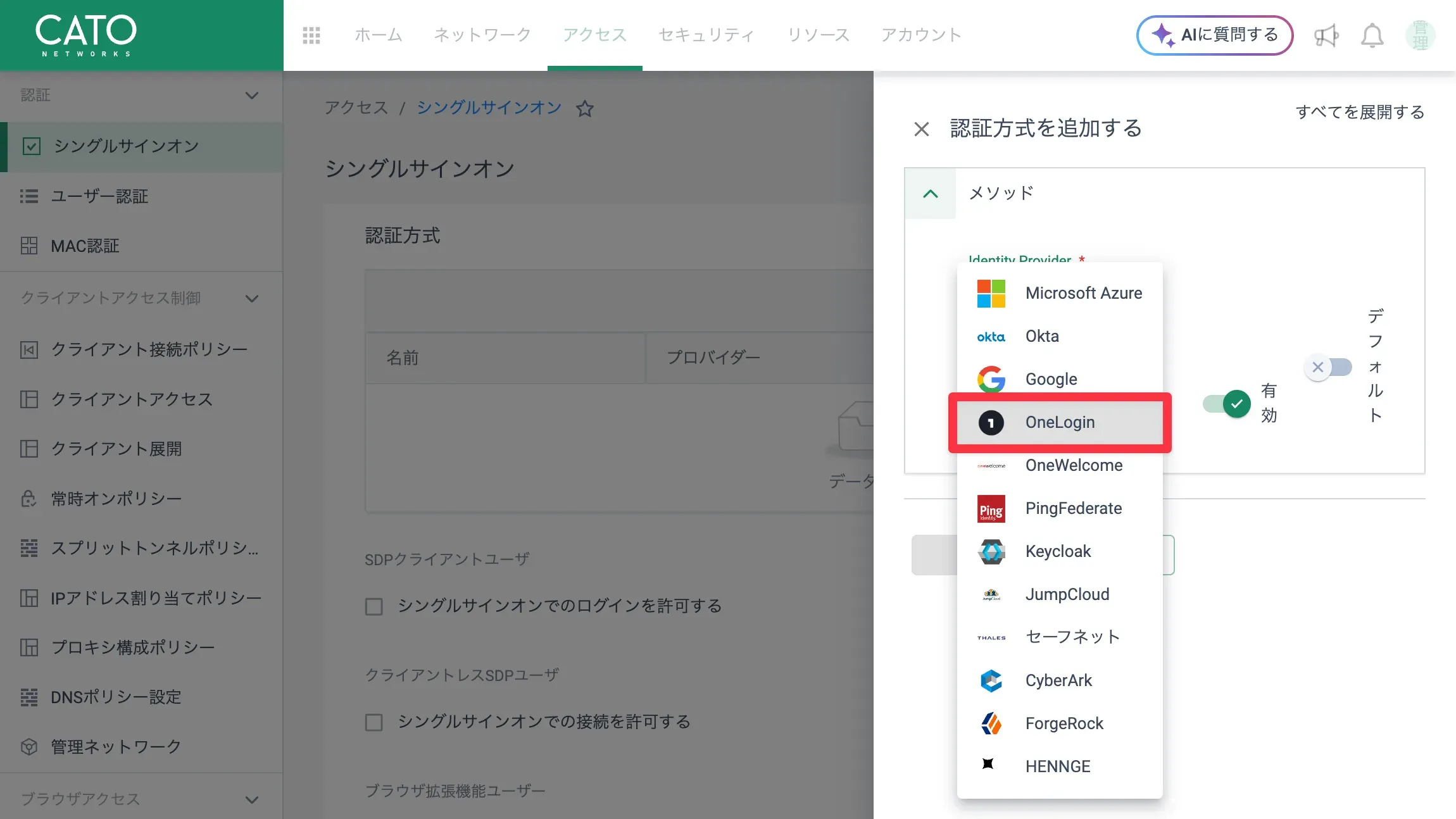
Task: Choose the Keycloak provider option
Action: pos(1060,552)
